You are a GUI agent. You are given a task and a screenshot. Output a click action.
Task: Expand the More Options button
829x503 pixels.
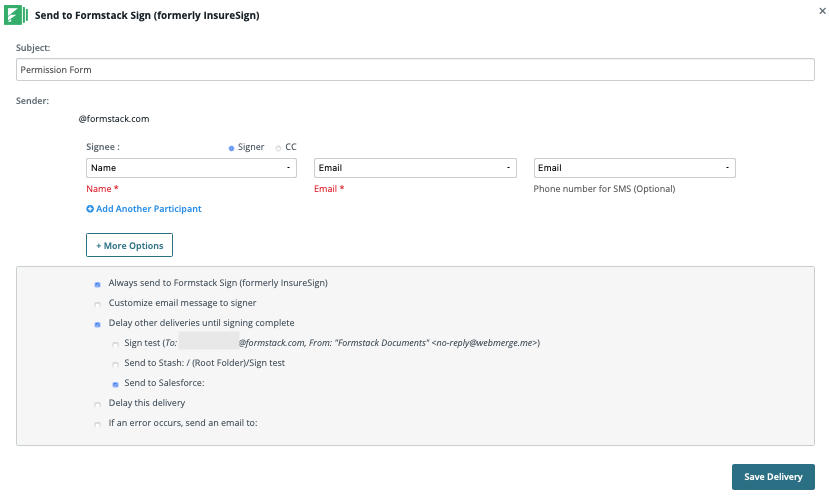pyautogui.click(x=129, y=245)
